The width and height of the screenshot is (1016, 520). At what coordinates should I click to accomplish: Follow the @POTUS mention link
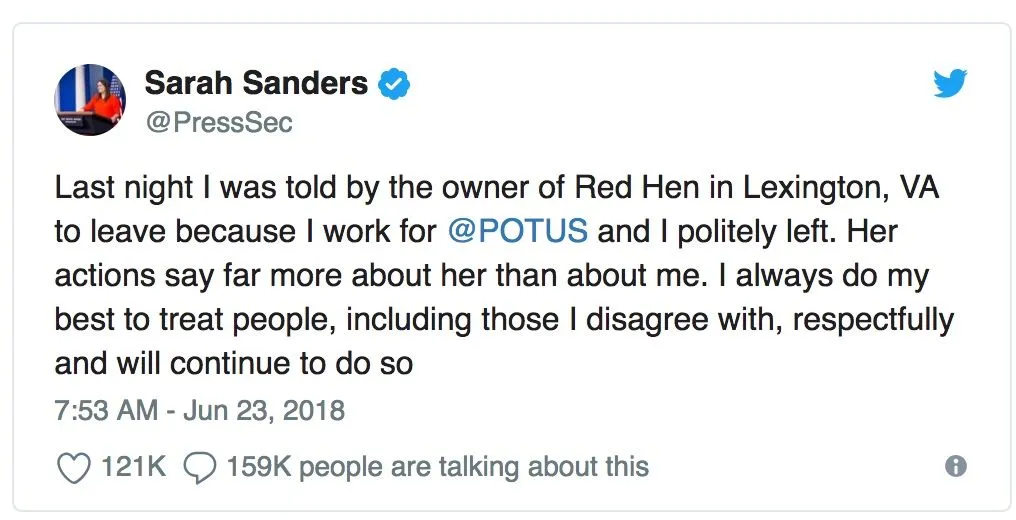pyautogui.click(x=517, y=231)
